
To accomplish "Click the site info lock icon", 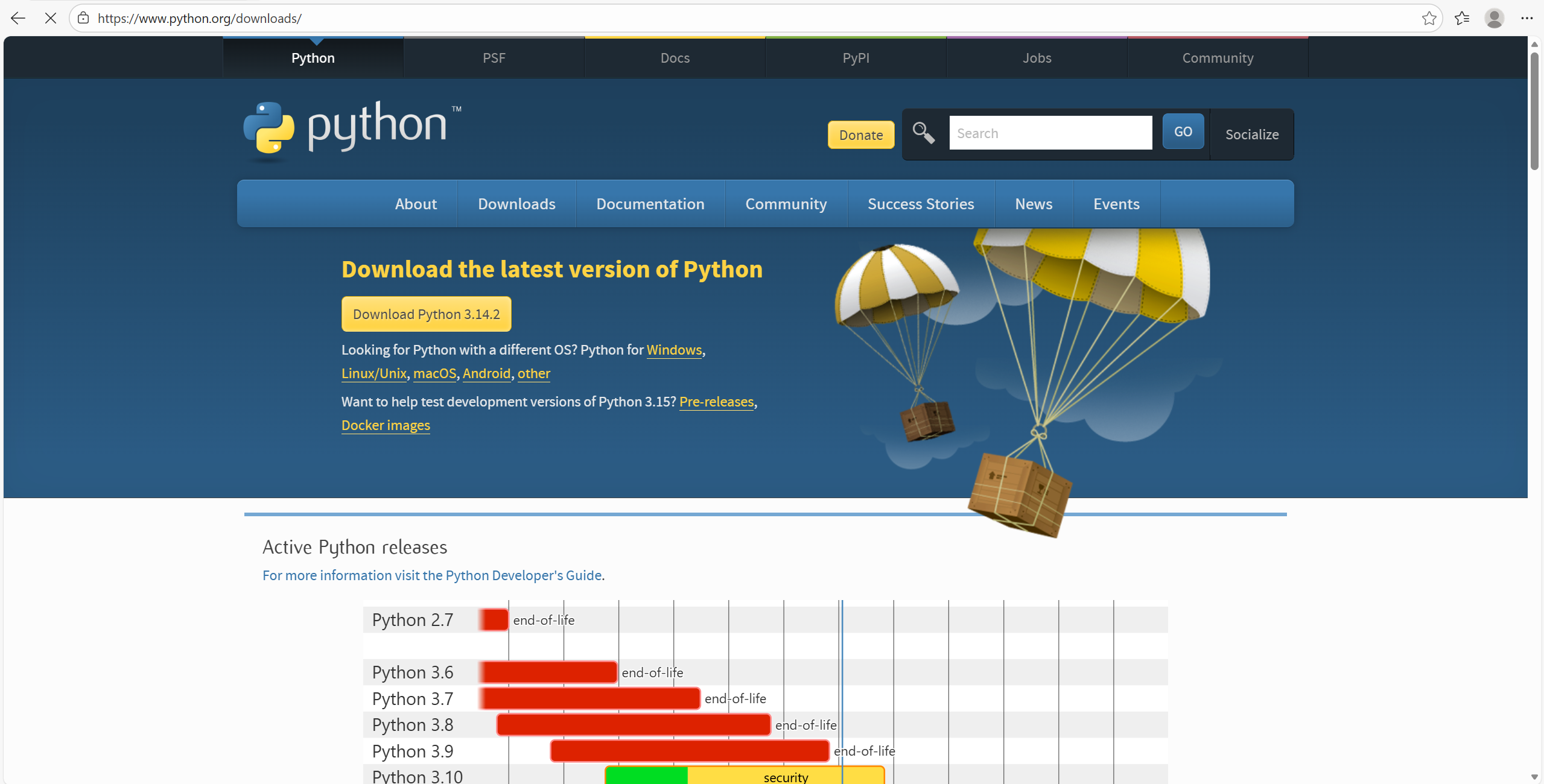I will (84, 18).
